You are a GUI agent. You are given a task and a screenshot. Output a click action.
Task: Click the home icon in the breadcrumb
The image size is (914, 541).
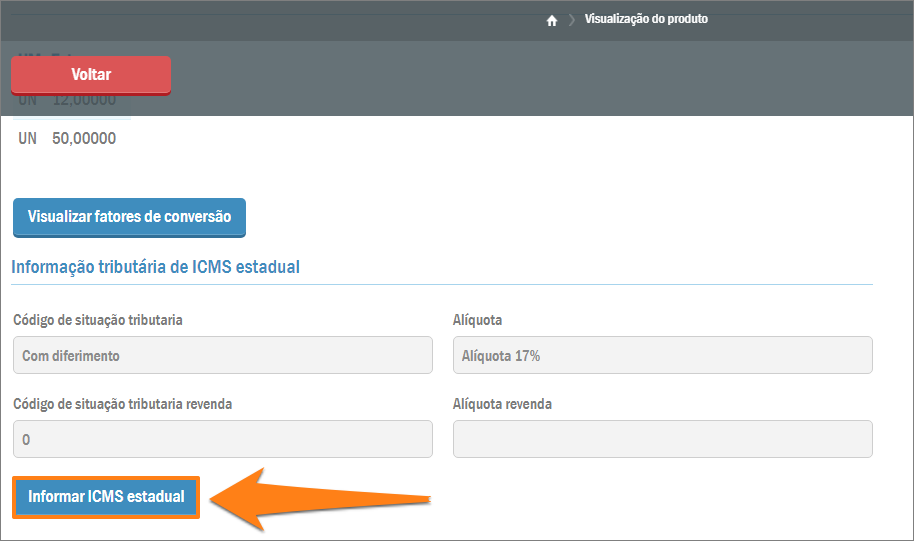point(551,20)
